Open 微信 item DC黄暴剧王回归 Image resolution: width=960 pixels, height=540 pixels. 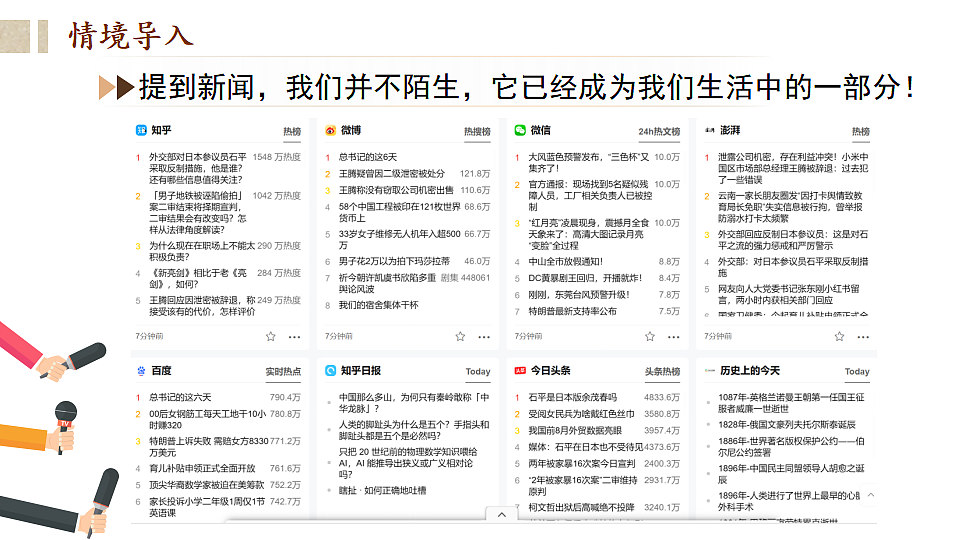tap(585, 278)
